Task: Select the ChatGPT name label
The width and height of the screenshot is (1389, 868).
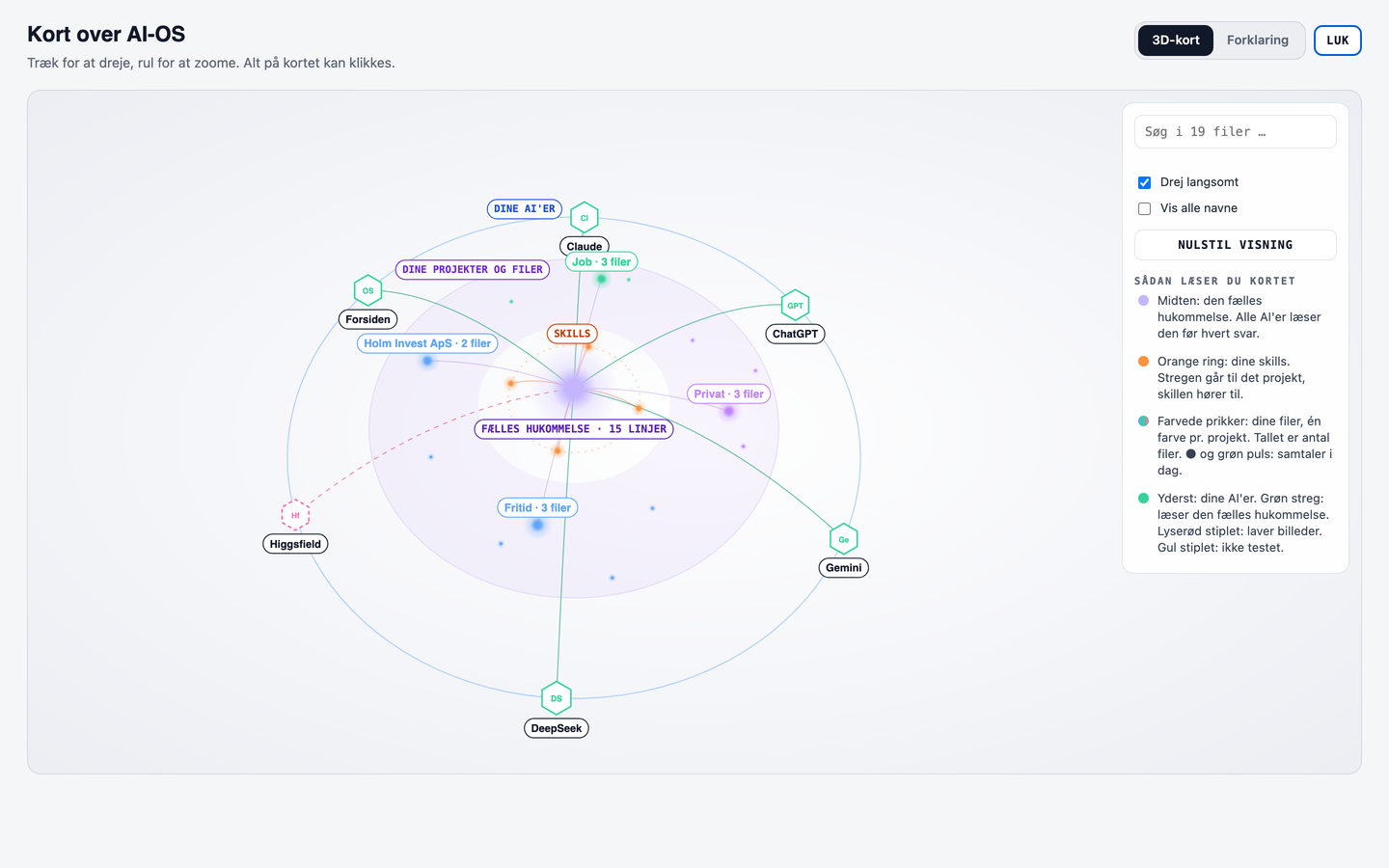Action: click(795, 335)
